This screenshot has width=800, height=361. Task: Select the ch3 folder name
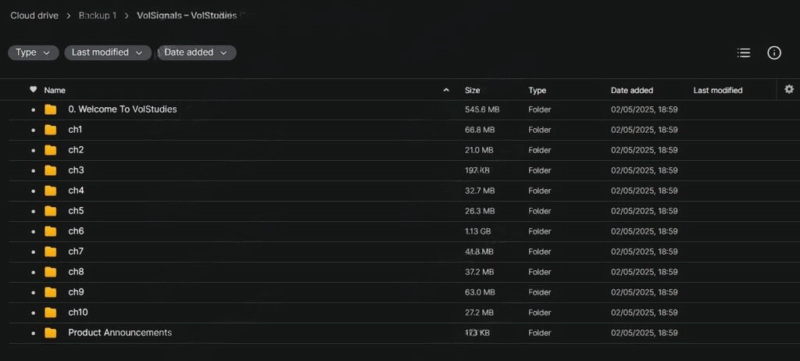click(76, 170)
